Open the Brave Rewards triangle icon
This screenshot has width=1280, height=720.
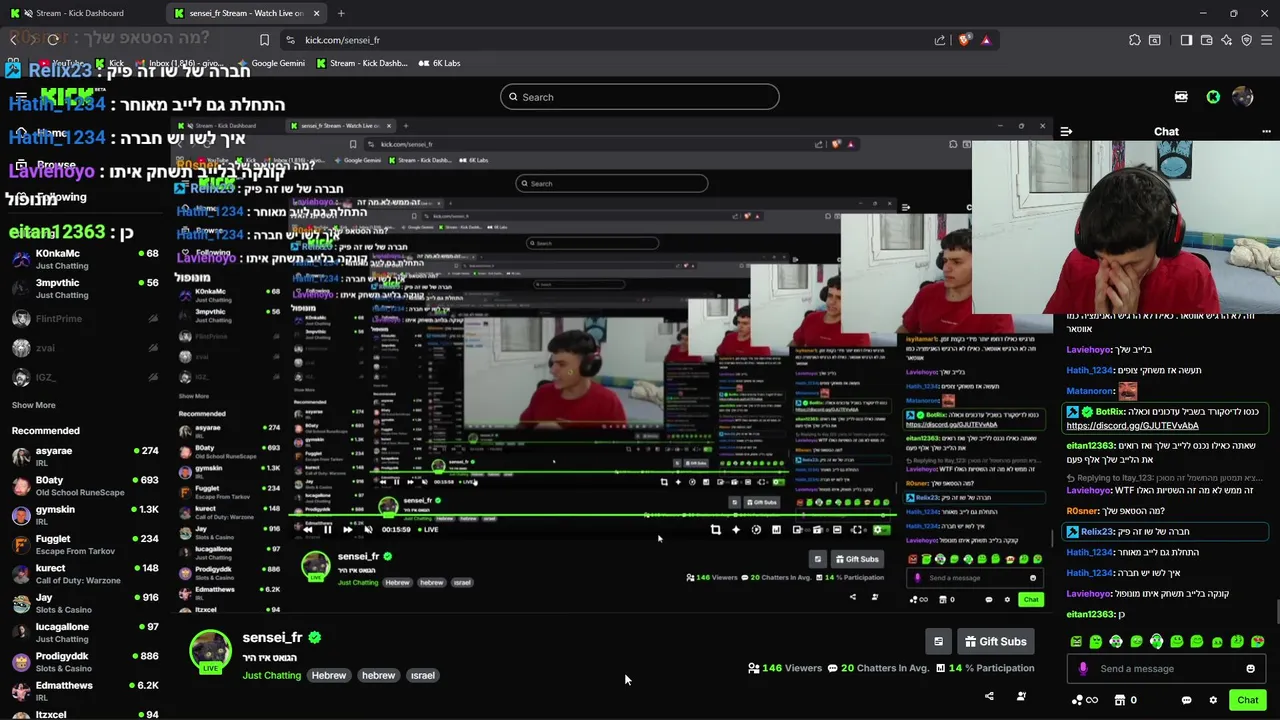986,40
